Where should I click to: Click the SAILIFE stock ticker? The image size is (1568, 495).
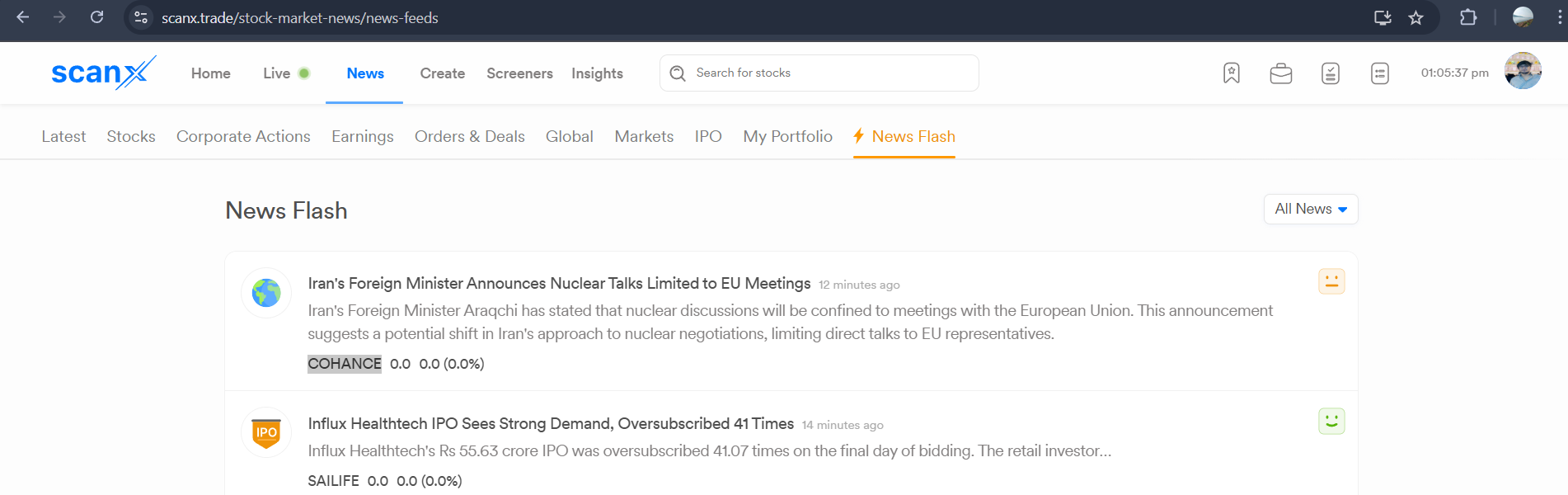tap(334, 481)
